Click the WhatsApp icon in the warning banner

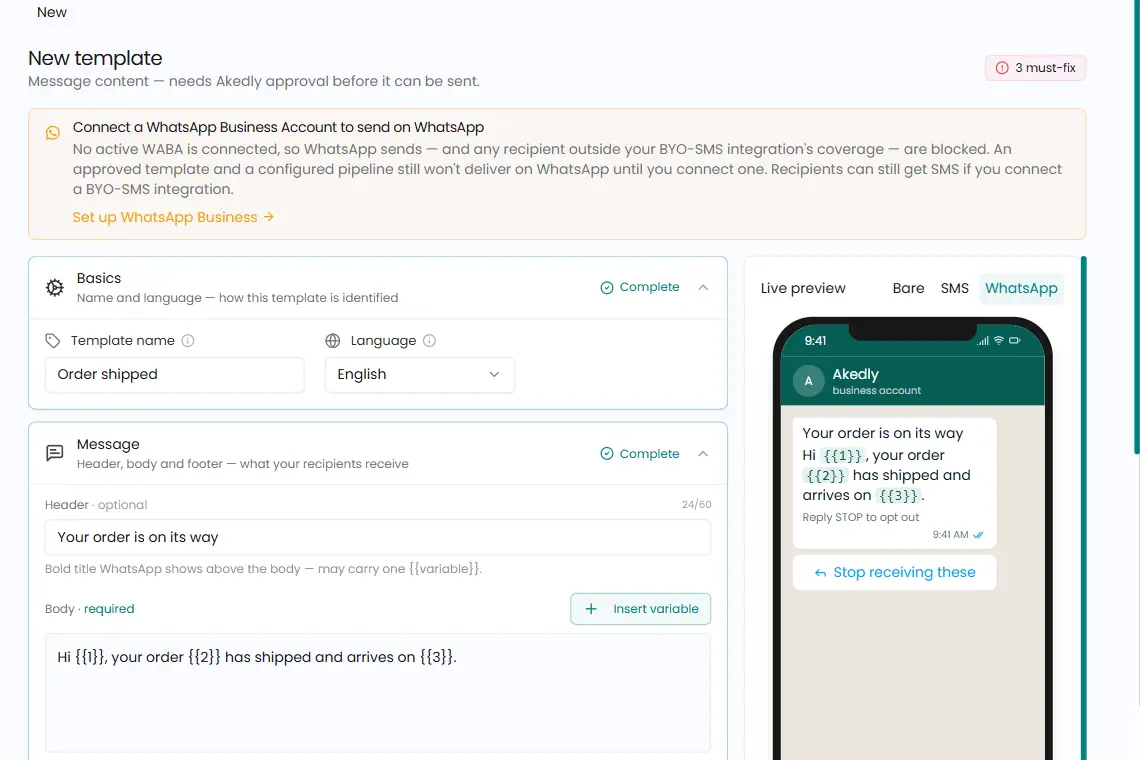53,132
